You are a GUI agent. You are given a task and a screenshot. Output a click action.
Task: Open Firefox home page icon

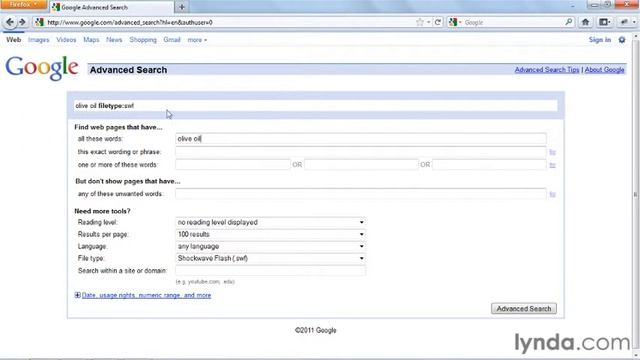point(585,22)
